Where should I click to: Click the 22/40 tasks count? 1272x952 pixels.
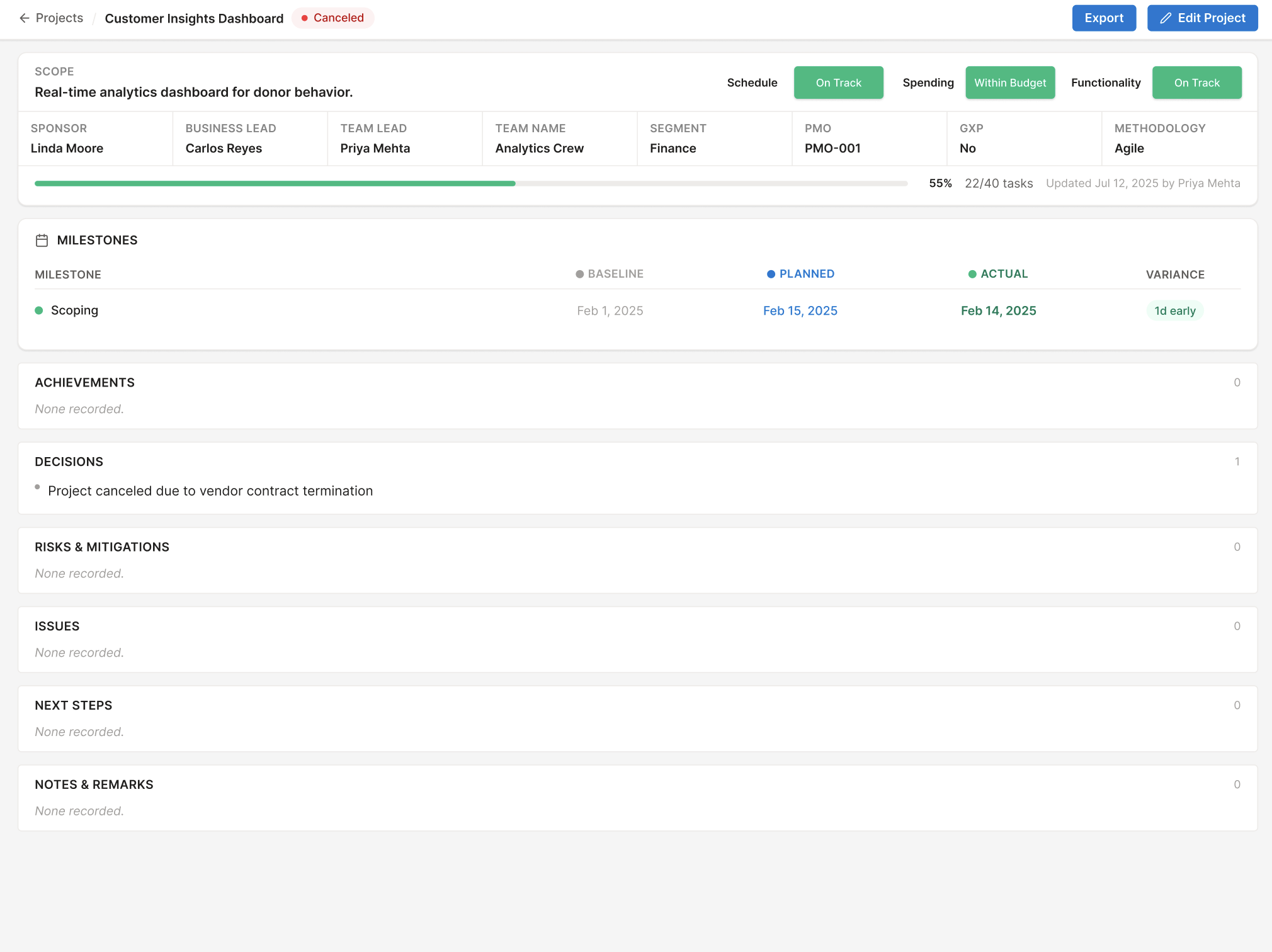tap(999, 183)
